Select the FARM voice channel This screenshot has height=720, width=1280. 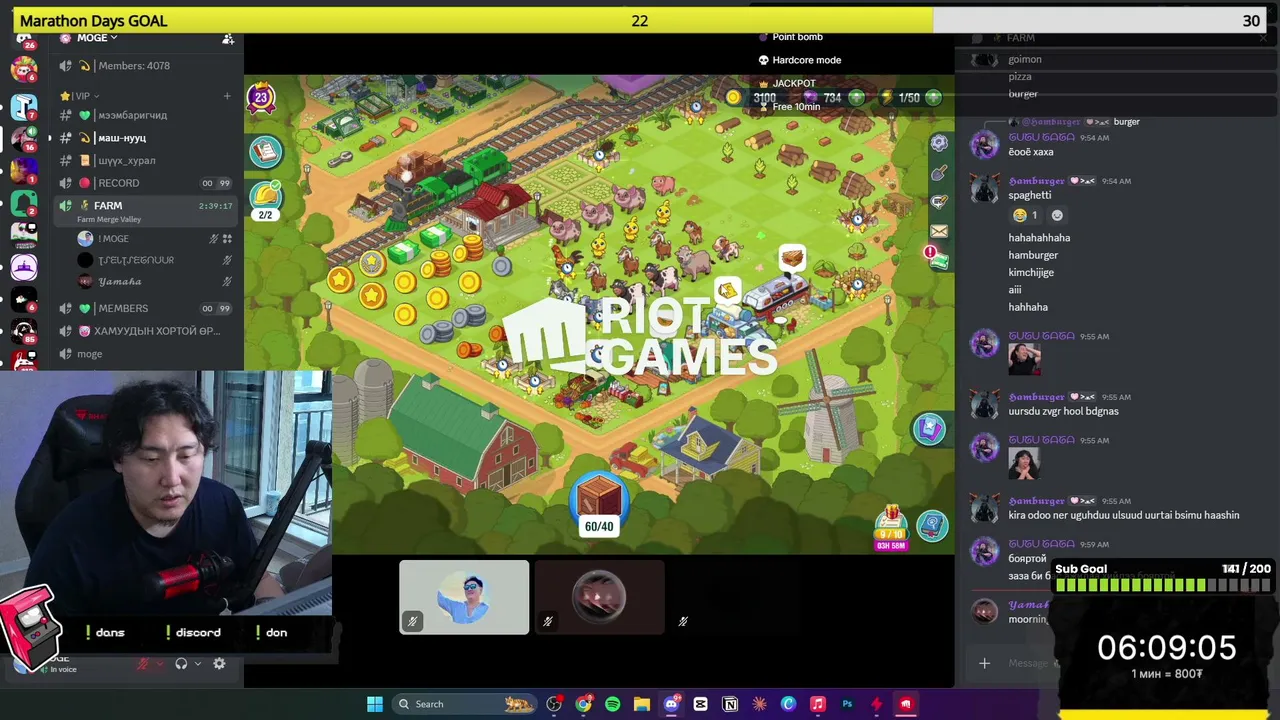145,210
